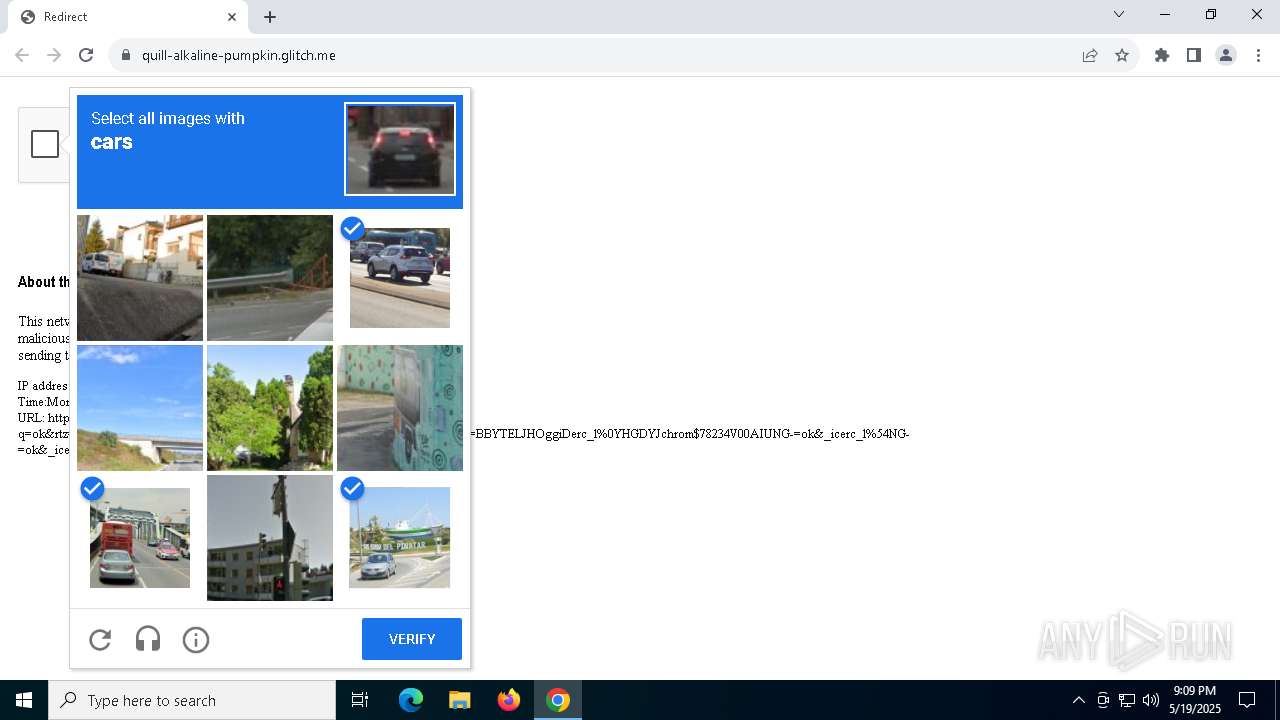Select tile with traffic light and building
This screenshot has width=1280, height=720.
pyautogui.click(x=270, y=538)
